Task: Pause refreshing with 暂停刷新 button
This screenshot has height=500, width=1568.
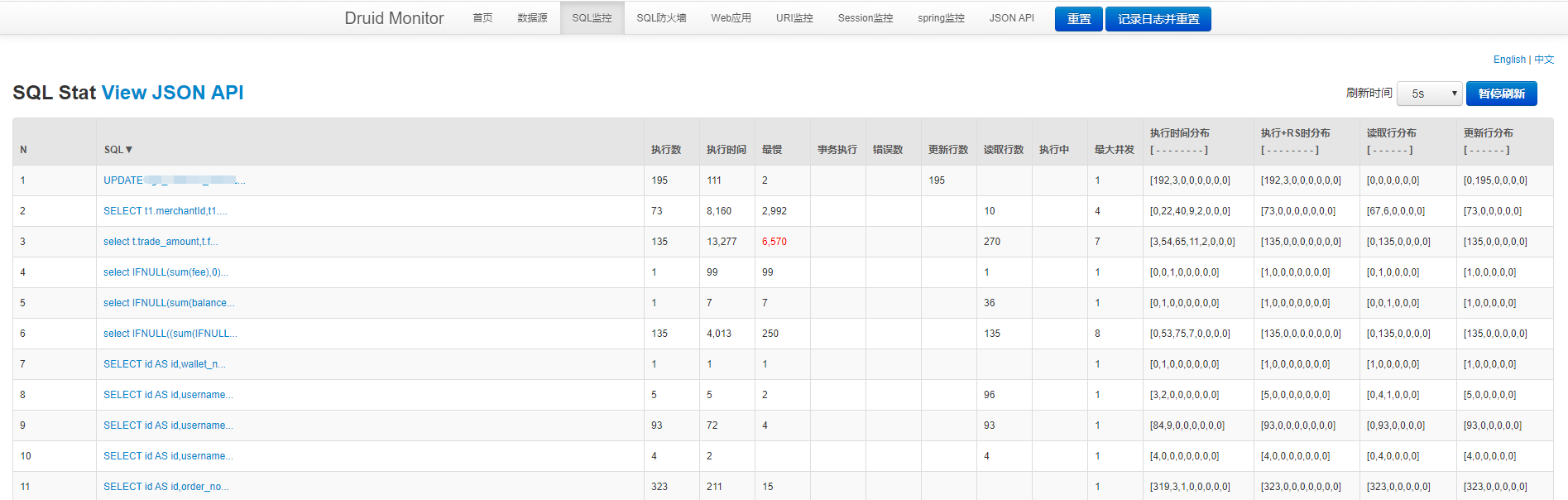Action: point(1501,94)
